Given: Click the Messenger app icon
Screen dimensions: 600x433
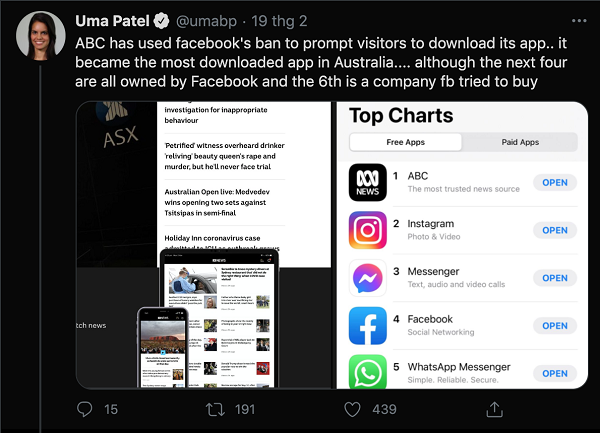Looking at the screenshot, I should point(367,278).
